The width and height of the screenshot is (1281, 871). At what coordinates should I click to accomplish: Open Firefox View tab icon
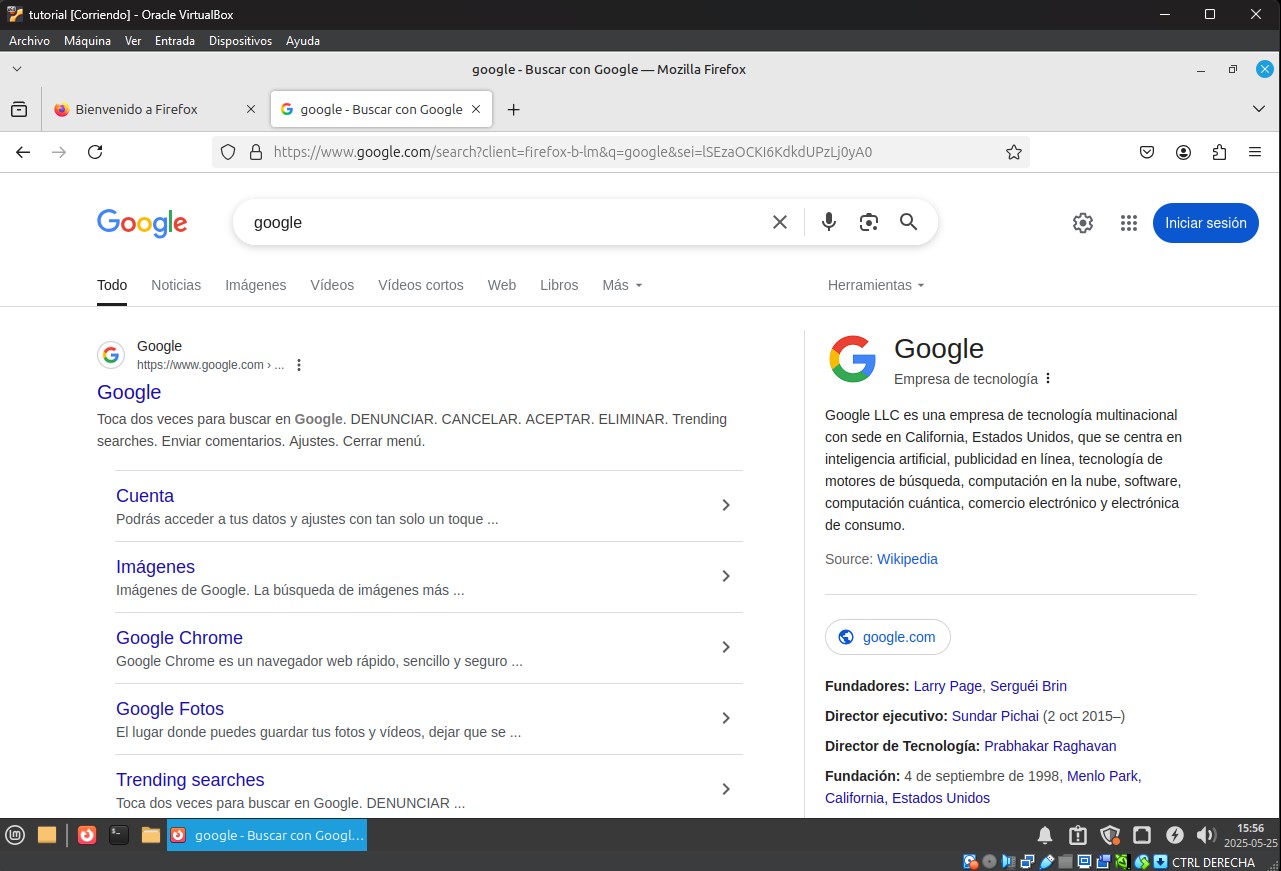(19, 109)
